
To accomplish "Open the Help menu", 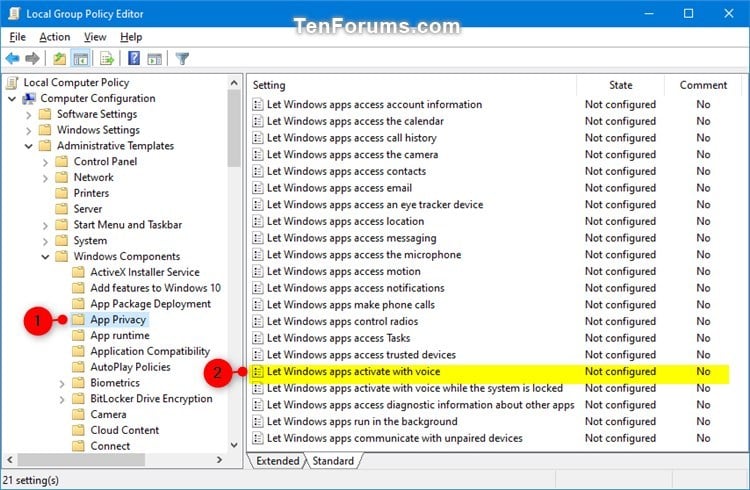I will pos(131,37).
